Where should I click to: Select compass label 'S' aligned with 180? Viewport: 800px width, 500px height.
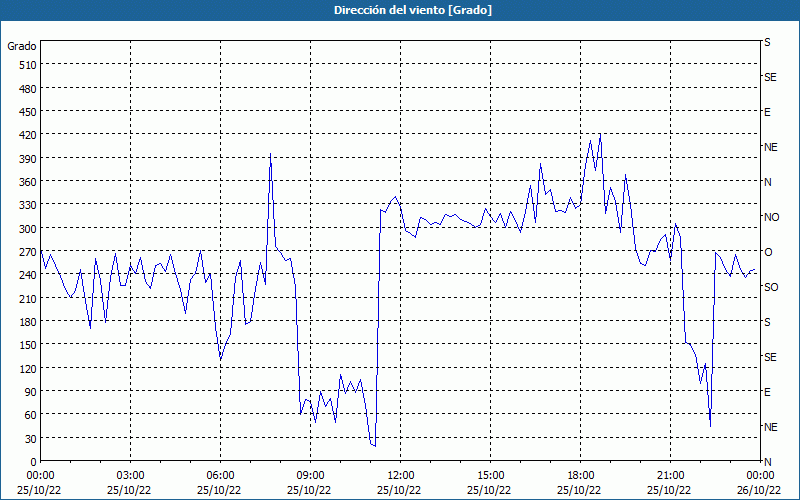(767, 322)
